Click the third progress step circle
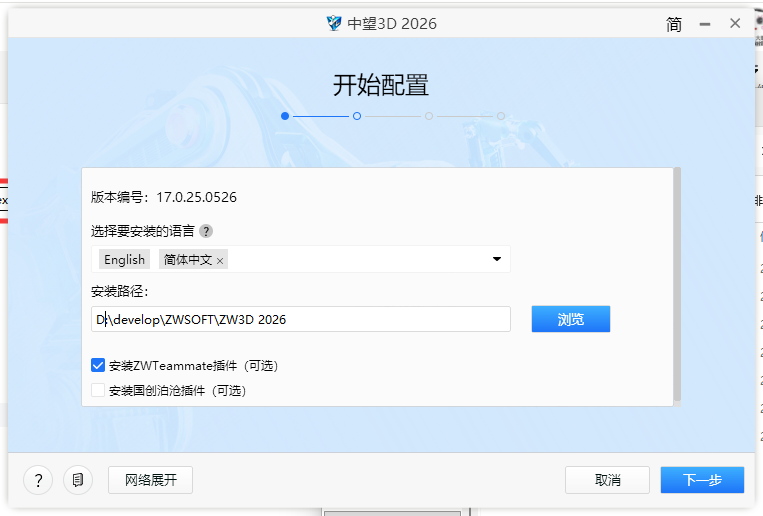 (x=429, y=116)
